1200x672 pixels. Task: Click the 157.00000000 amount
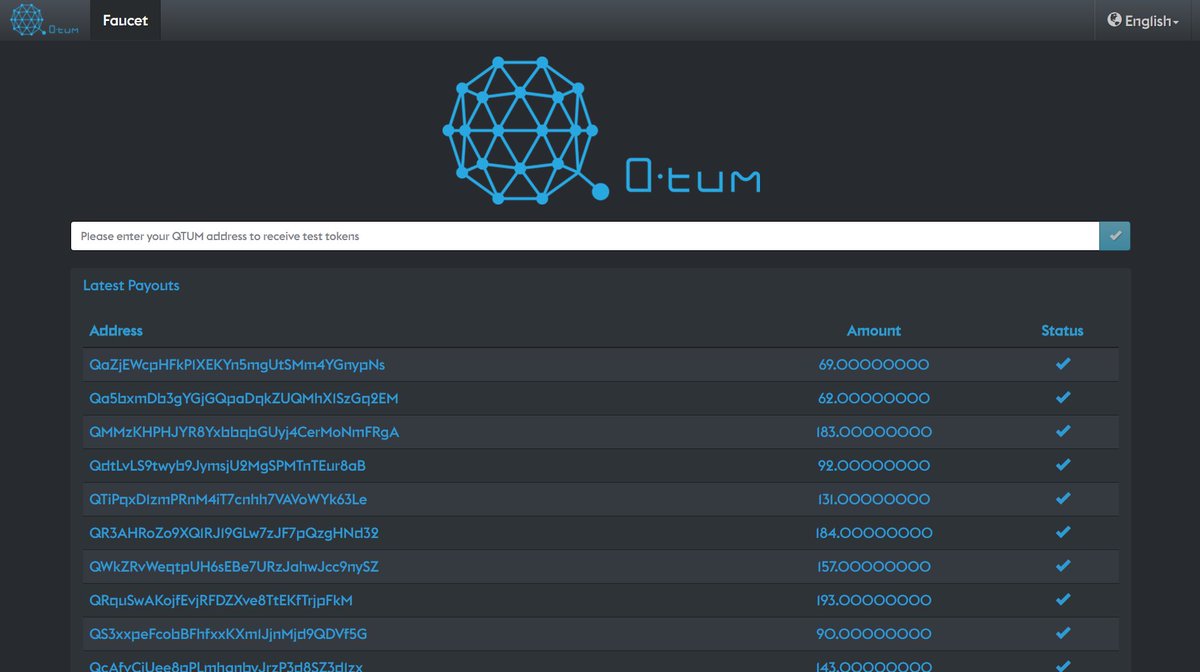874,567
